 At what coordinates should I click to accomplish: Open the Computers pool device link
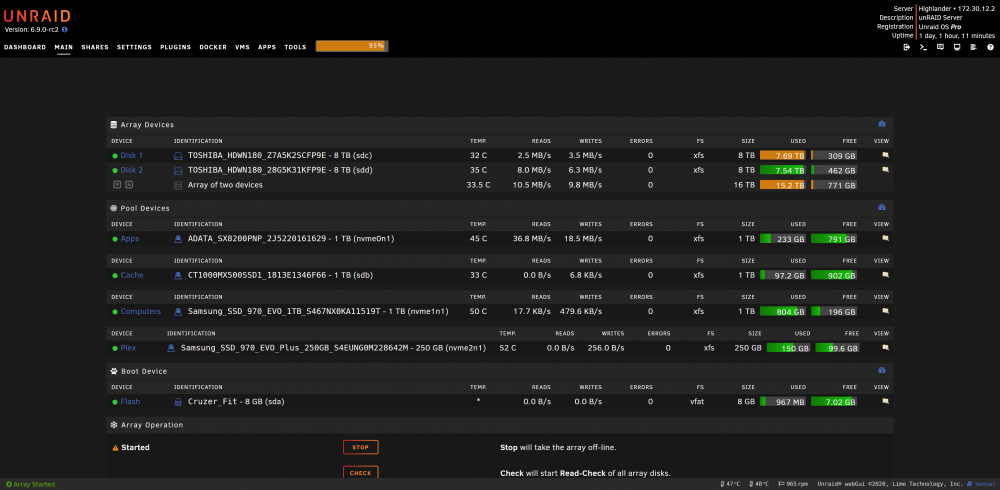140,311
